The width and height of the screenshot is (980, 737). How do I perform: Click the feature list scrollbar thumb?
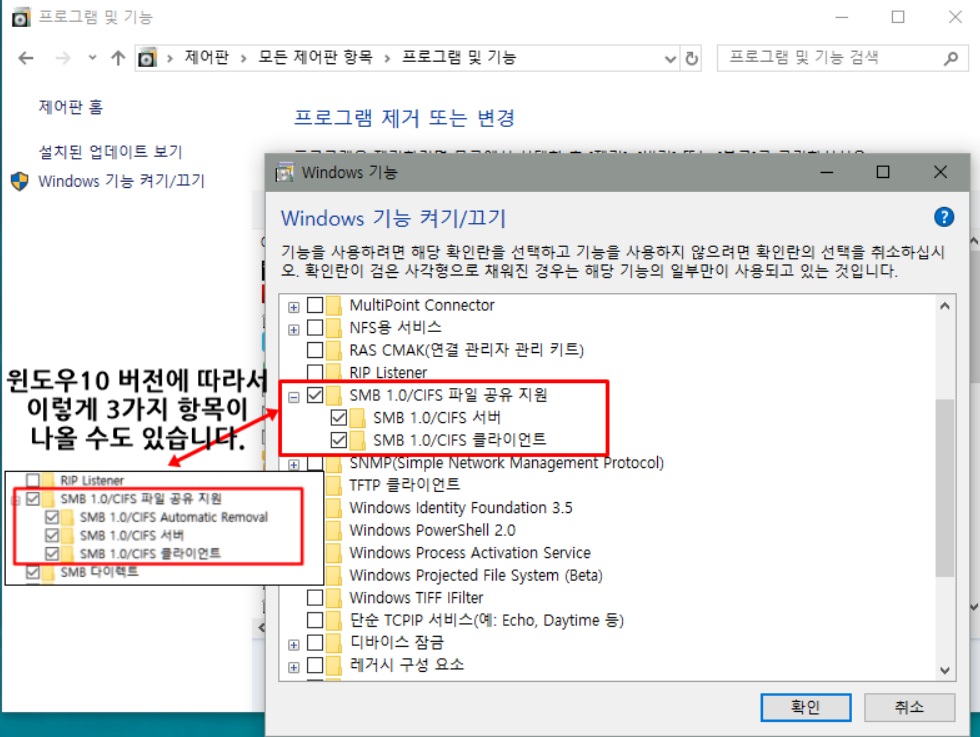click(x=945, y=488)
